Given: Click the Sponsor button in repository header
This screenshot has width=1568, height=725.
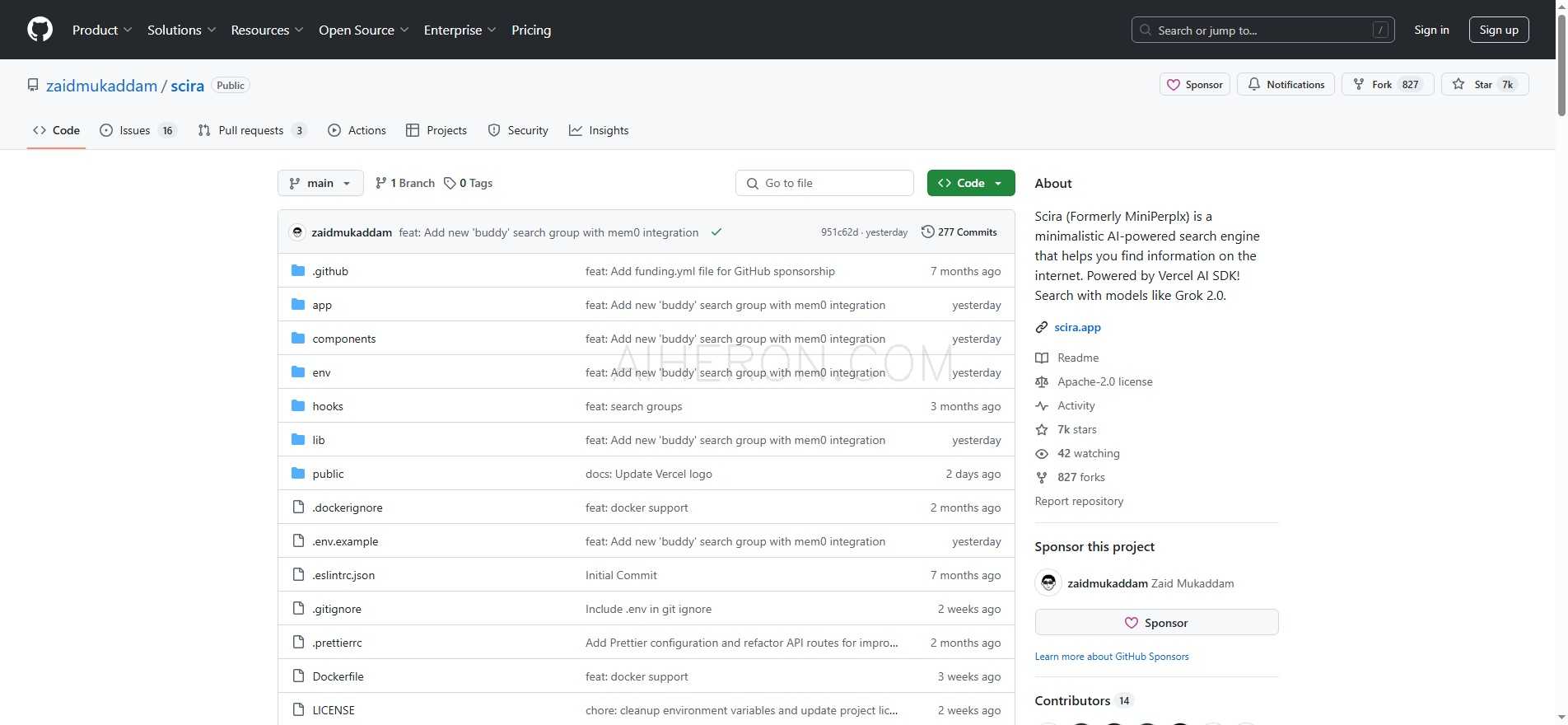Looking at the screenshot, I should pyautogui.click(x=1195, y=85).
